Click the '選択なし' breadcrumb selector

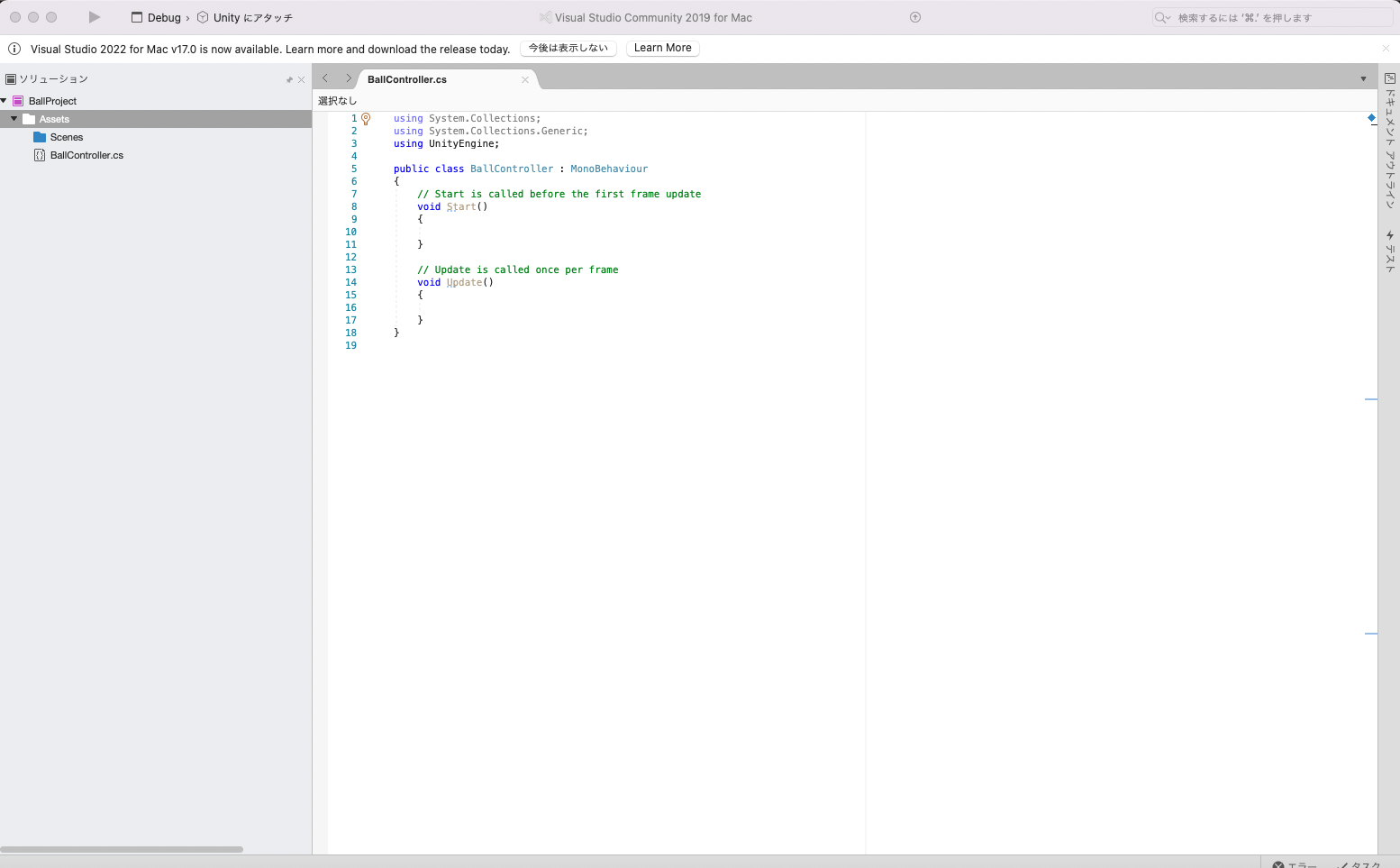click(337, 101)
